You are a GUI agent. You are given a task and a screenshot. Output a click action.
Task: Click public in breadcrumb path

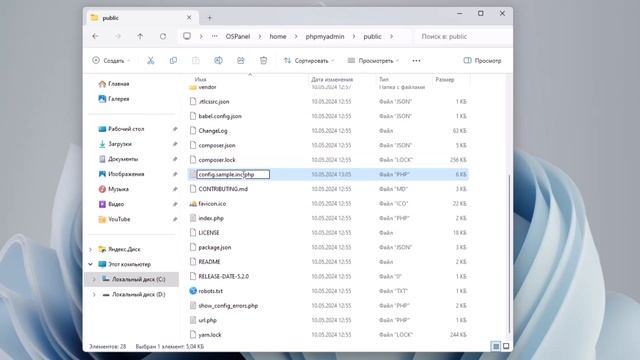tap(372, 36)
